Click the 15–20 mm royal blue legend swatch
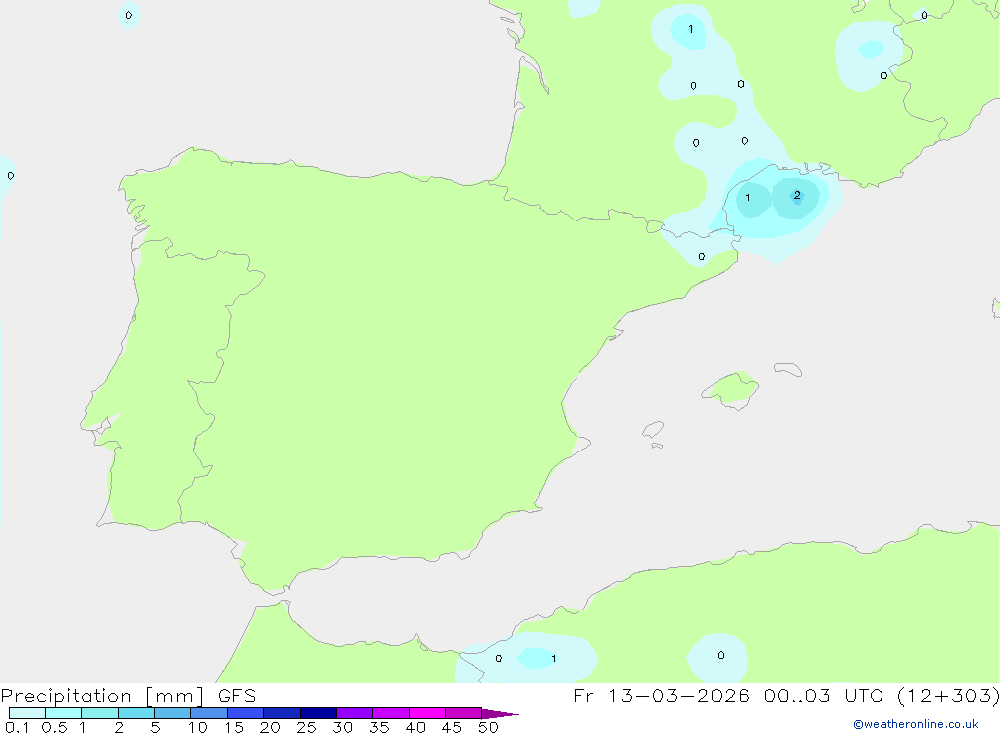Image resolution: width=1000 pixels, height=733 pixels. pyautogui.click(x=245, y=713)
